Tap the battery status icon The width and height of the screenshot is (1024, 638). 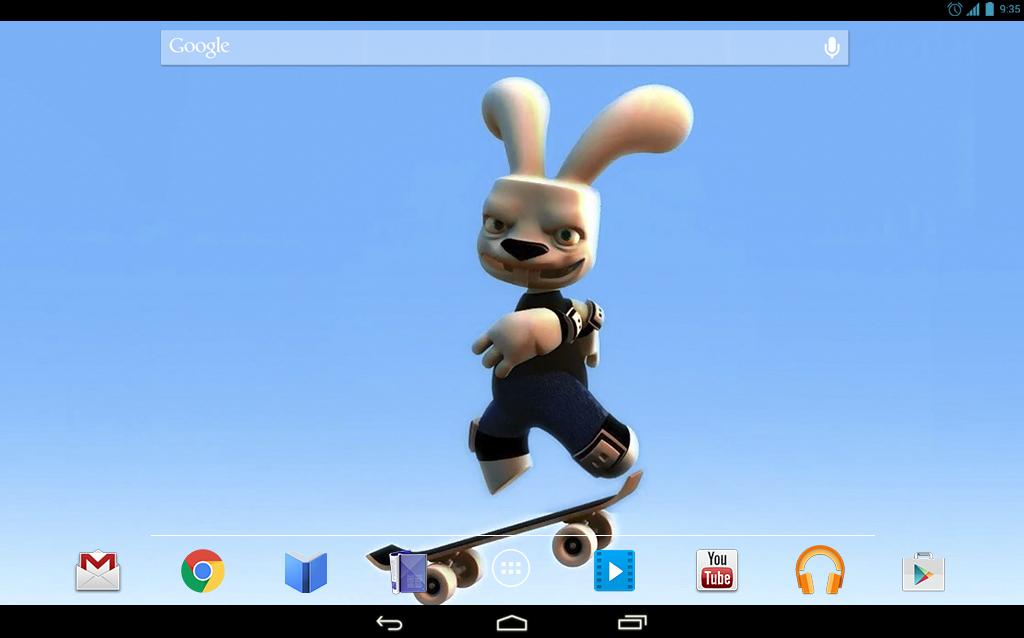pos(989,9)
